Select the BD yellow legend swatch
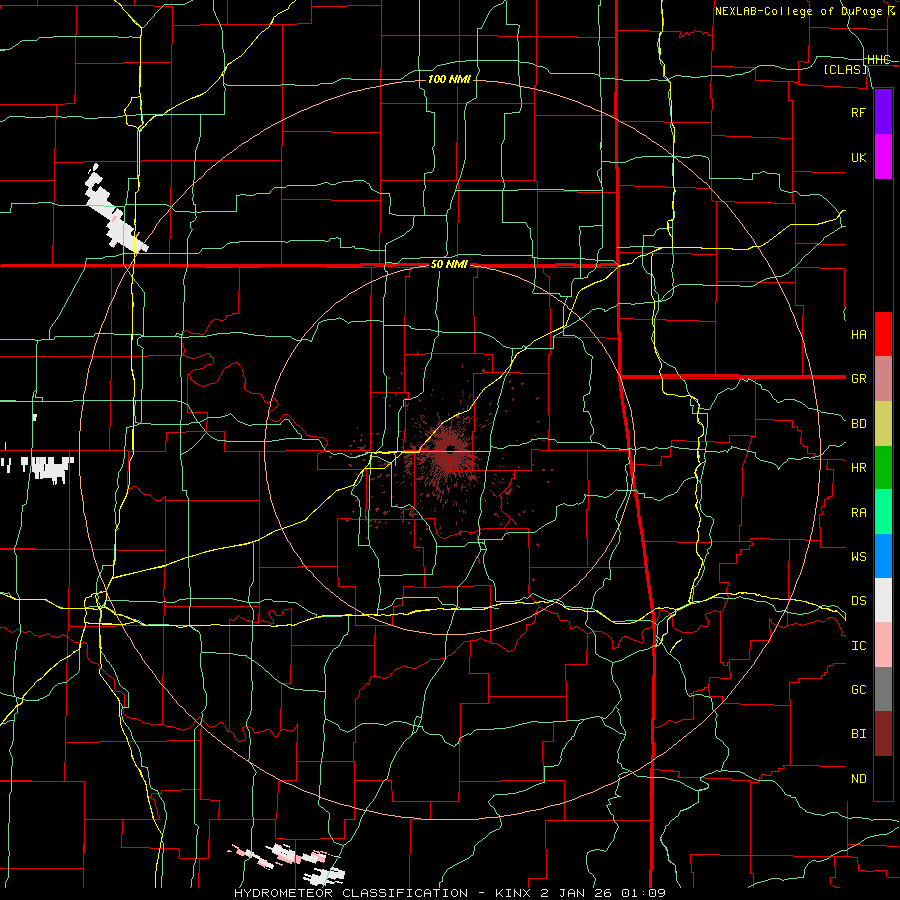Viewport: 900px width, 900px height. (x=883, y=424)
